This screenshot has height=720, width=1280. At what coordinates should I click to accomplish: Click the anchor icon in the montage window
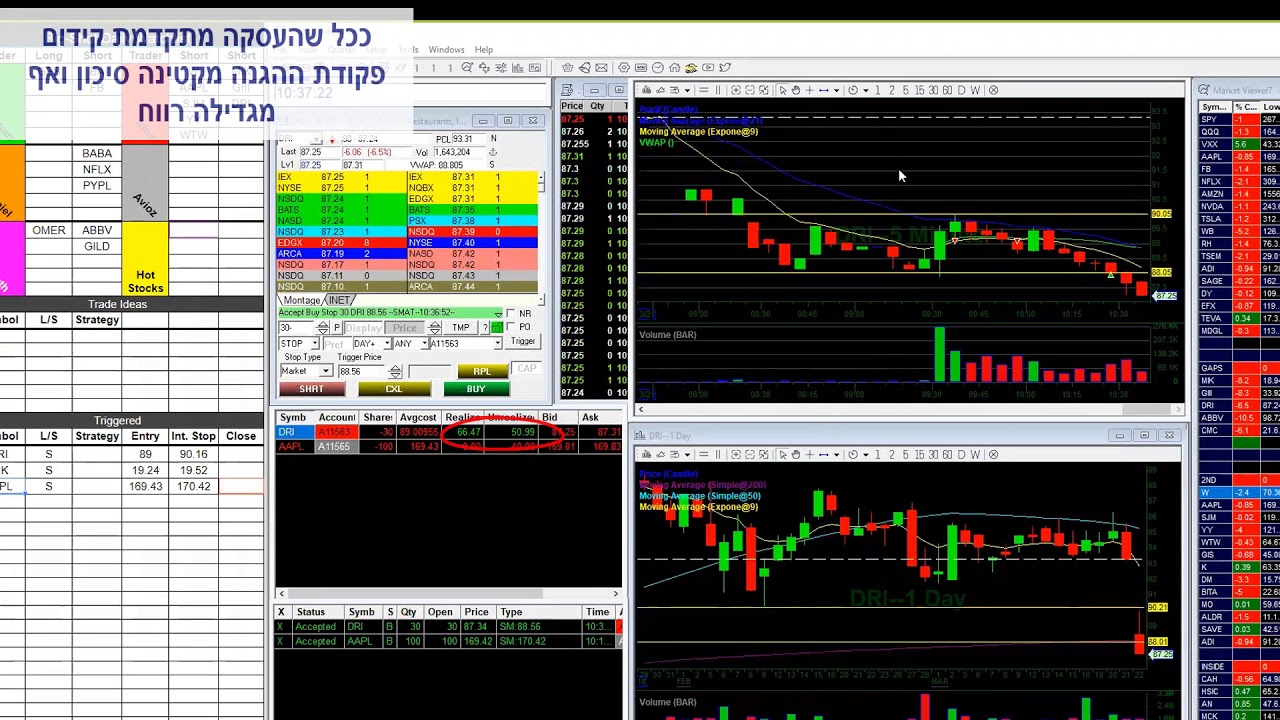click(493, 152)
